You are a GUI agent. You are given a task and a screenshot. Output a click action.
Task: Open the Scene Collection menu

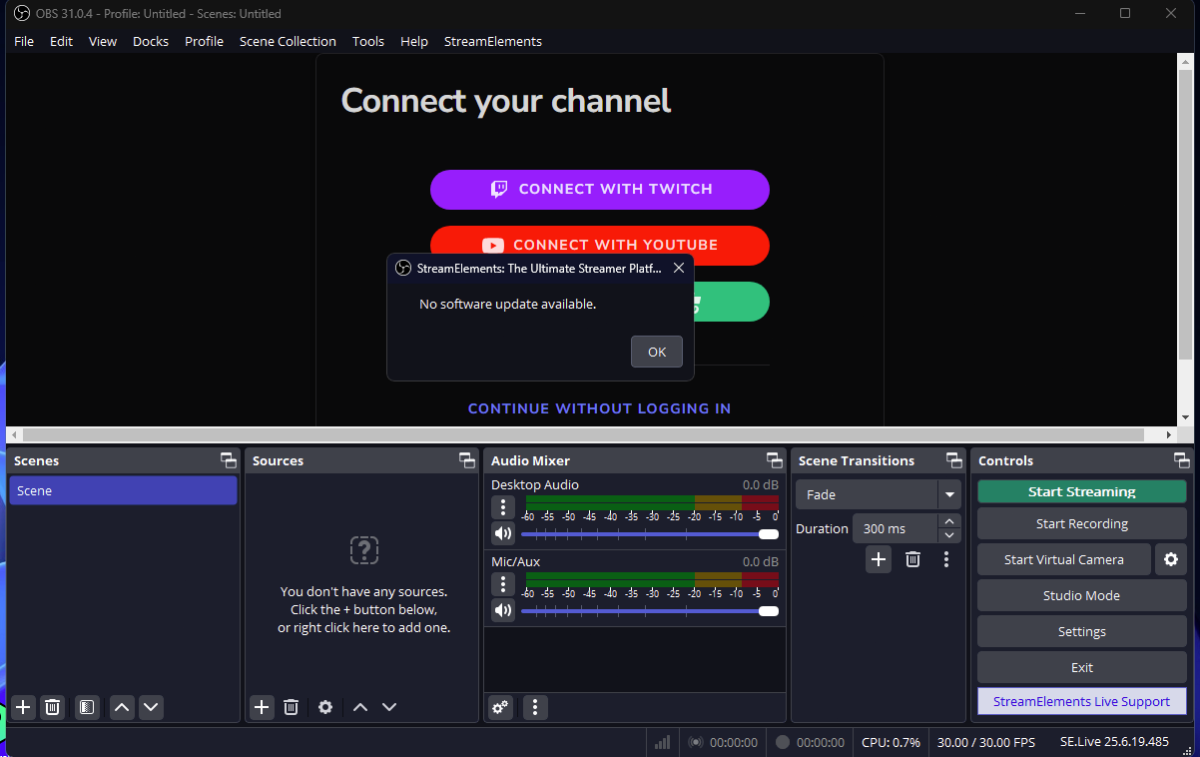coord(288,41)
